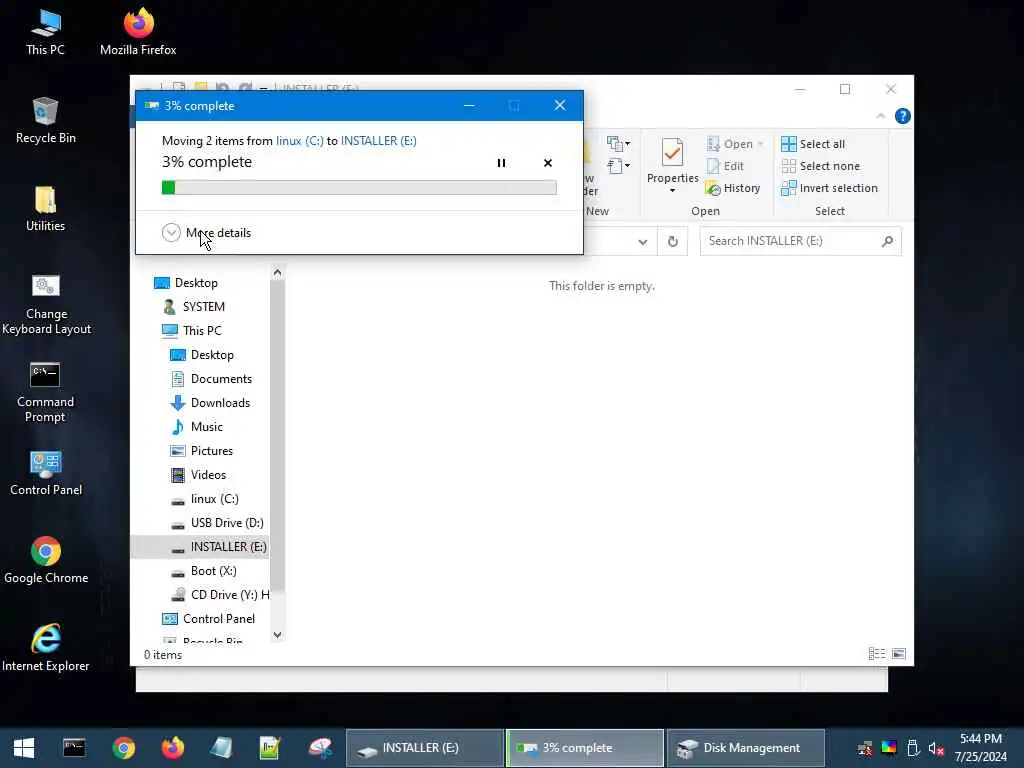Open the Properties button in ribbon
The width and height of the screenshot is (1024, 768).
[x=673, y=161]
